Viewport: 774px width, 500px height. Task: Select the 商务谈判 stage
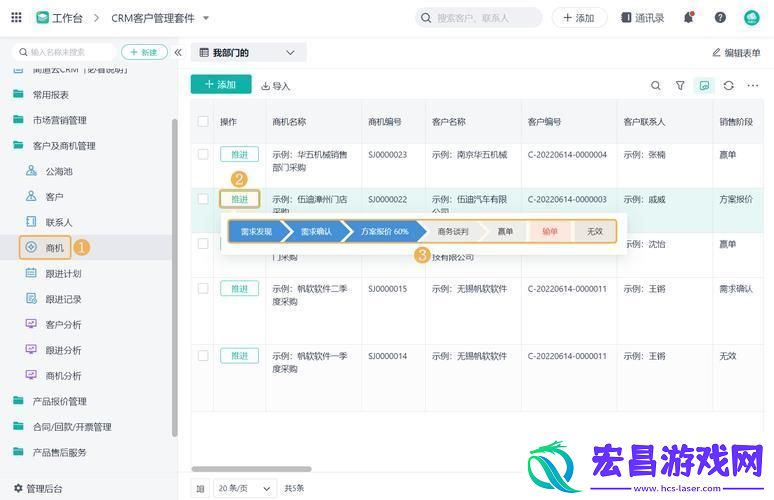coord(453,231)
